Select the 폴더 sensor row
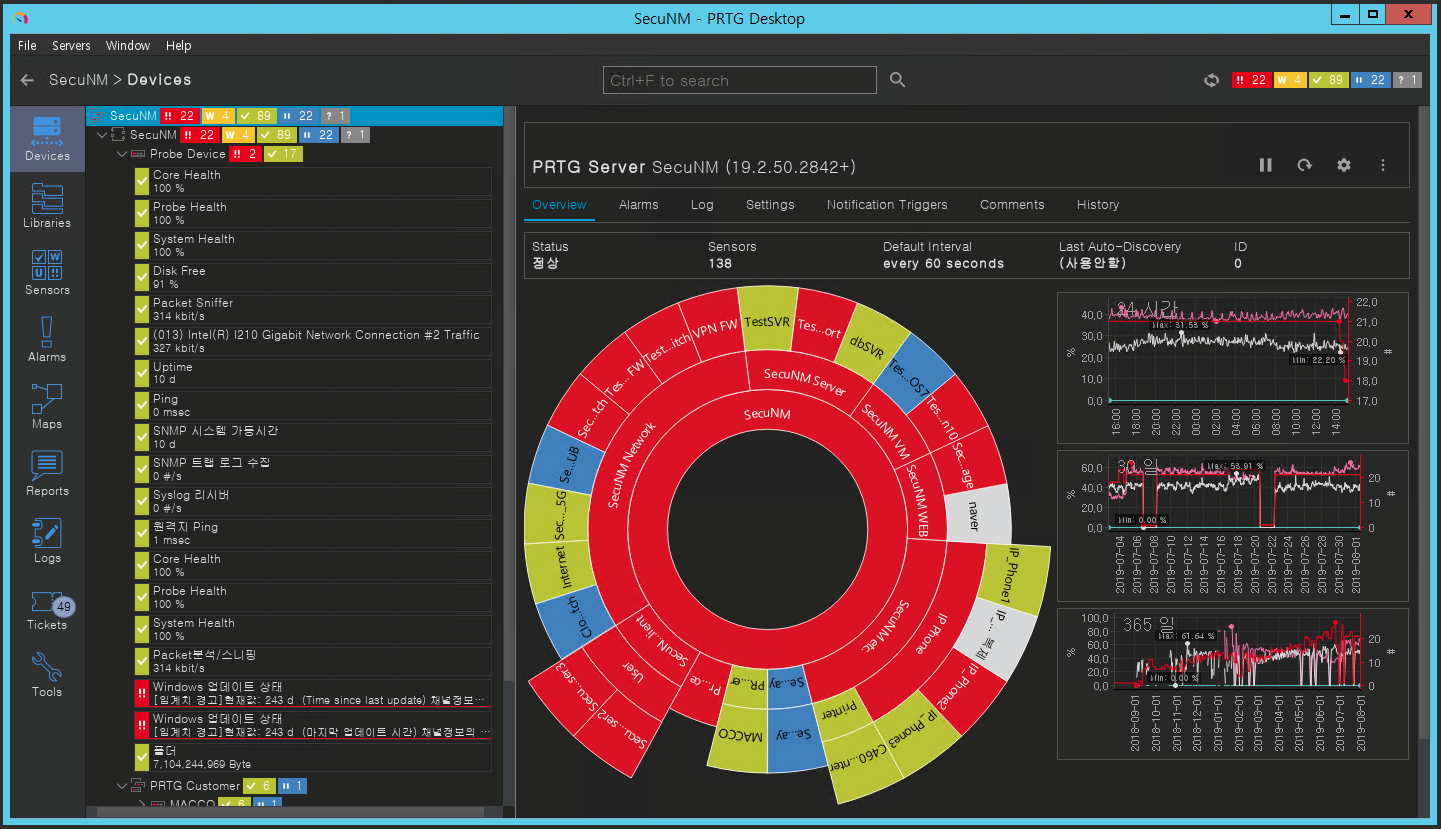1441x829 pixels. coord(312,757)
